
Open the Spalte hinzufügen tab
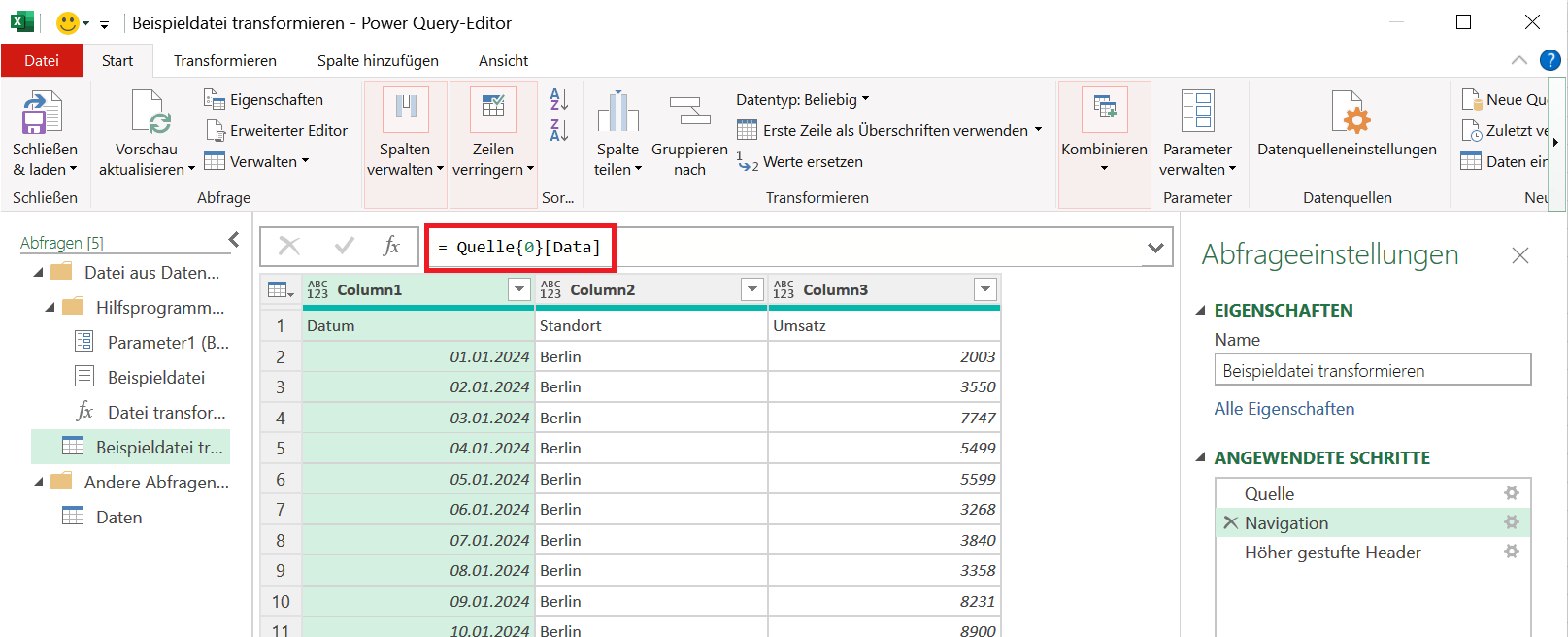point(378,60)
